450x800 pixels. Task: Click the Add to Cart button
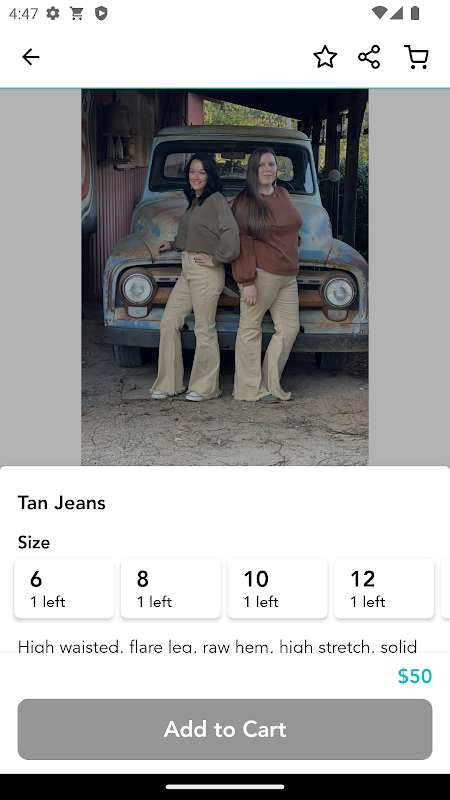(x=225, y=729)
